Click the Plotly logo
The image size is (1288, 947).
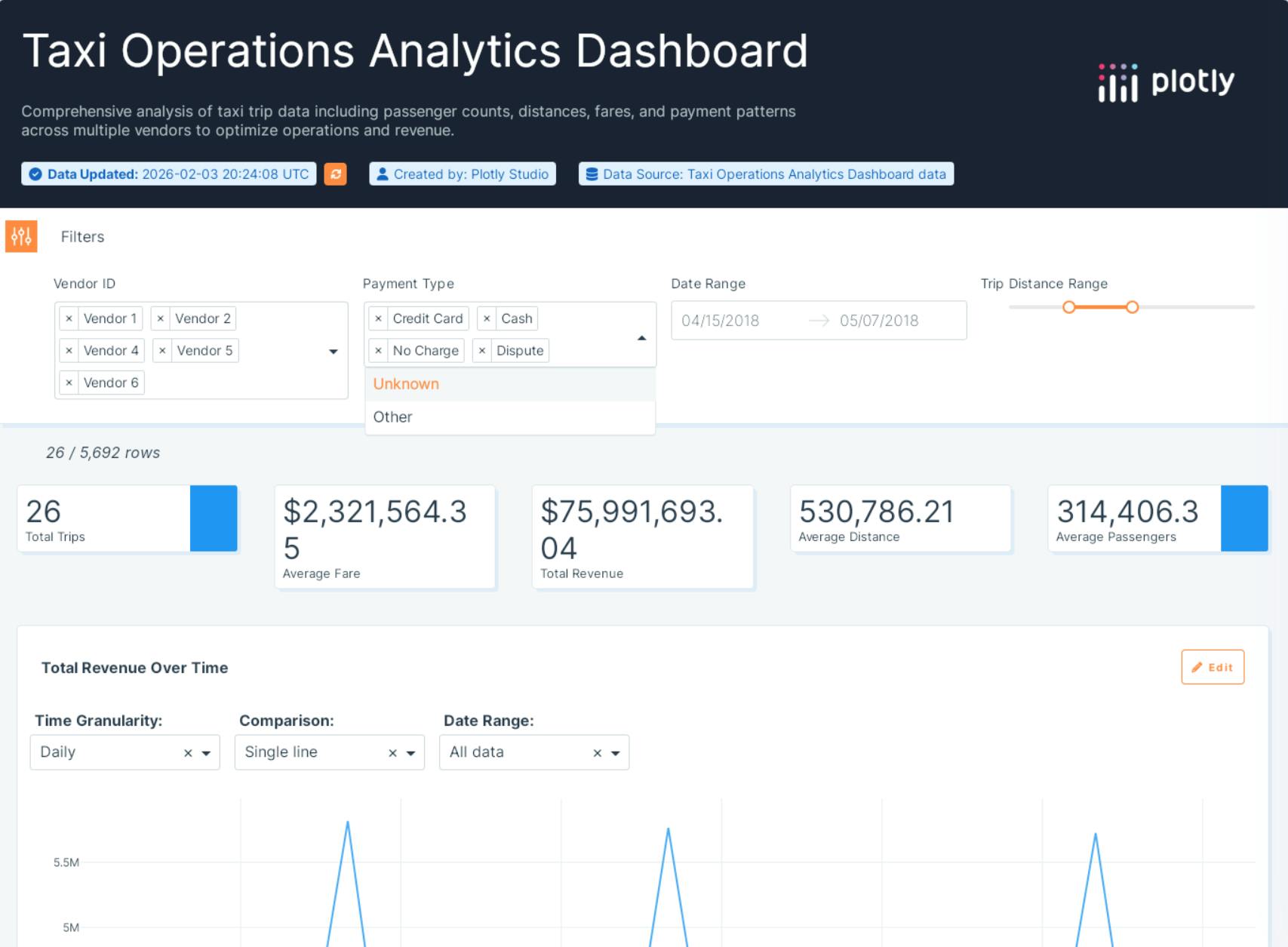click(x=1167, y=82)
